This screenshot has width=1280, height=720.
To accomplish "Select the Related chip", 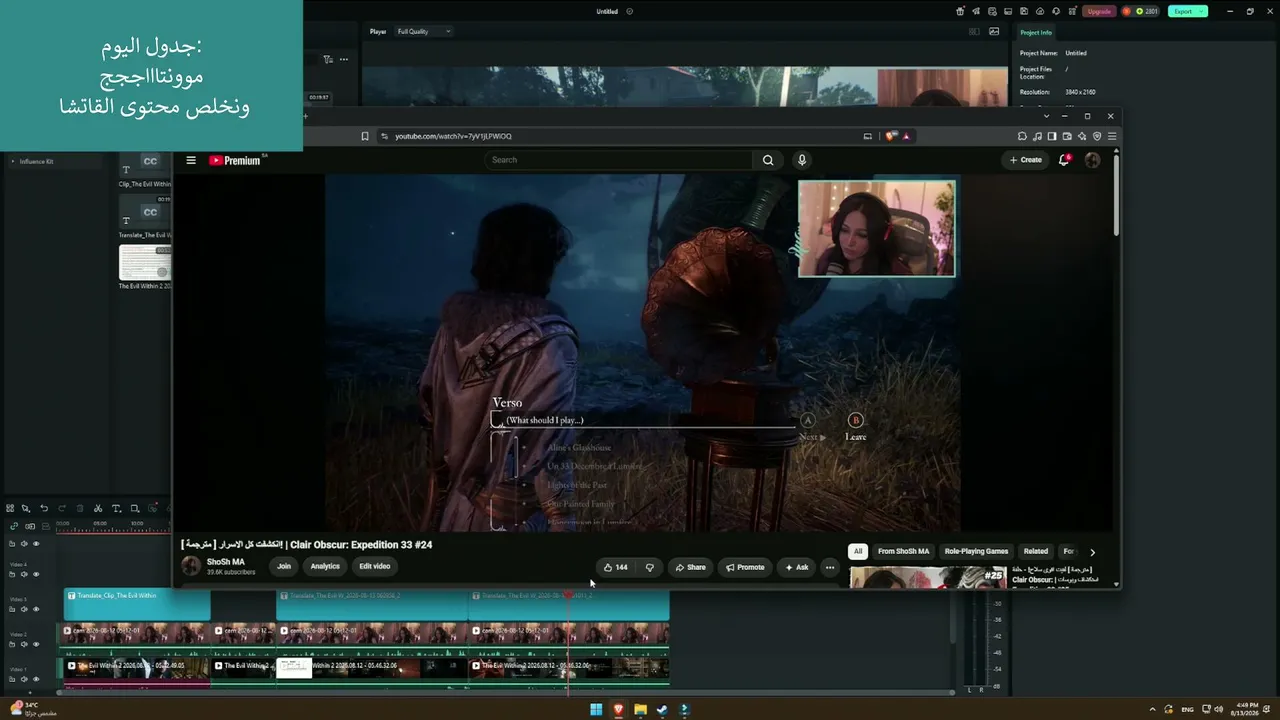I will pos(1036,551).
